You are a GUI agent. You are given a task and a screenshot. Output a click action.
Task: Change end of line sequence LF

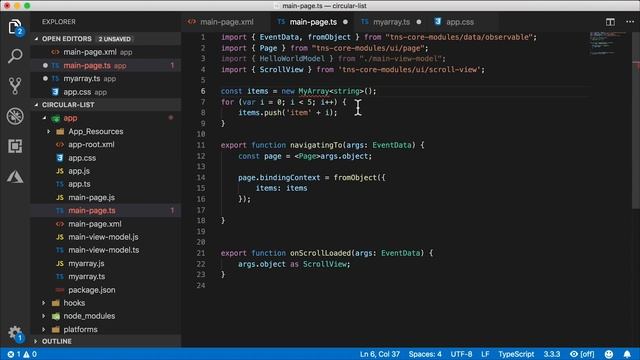(x=485, y=354)
